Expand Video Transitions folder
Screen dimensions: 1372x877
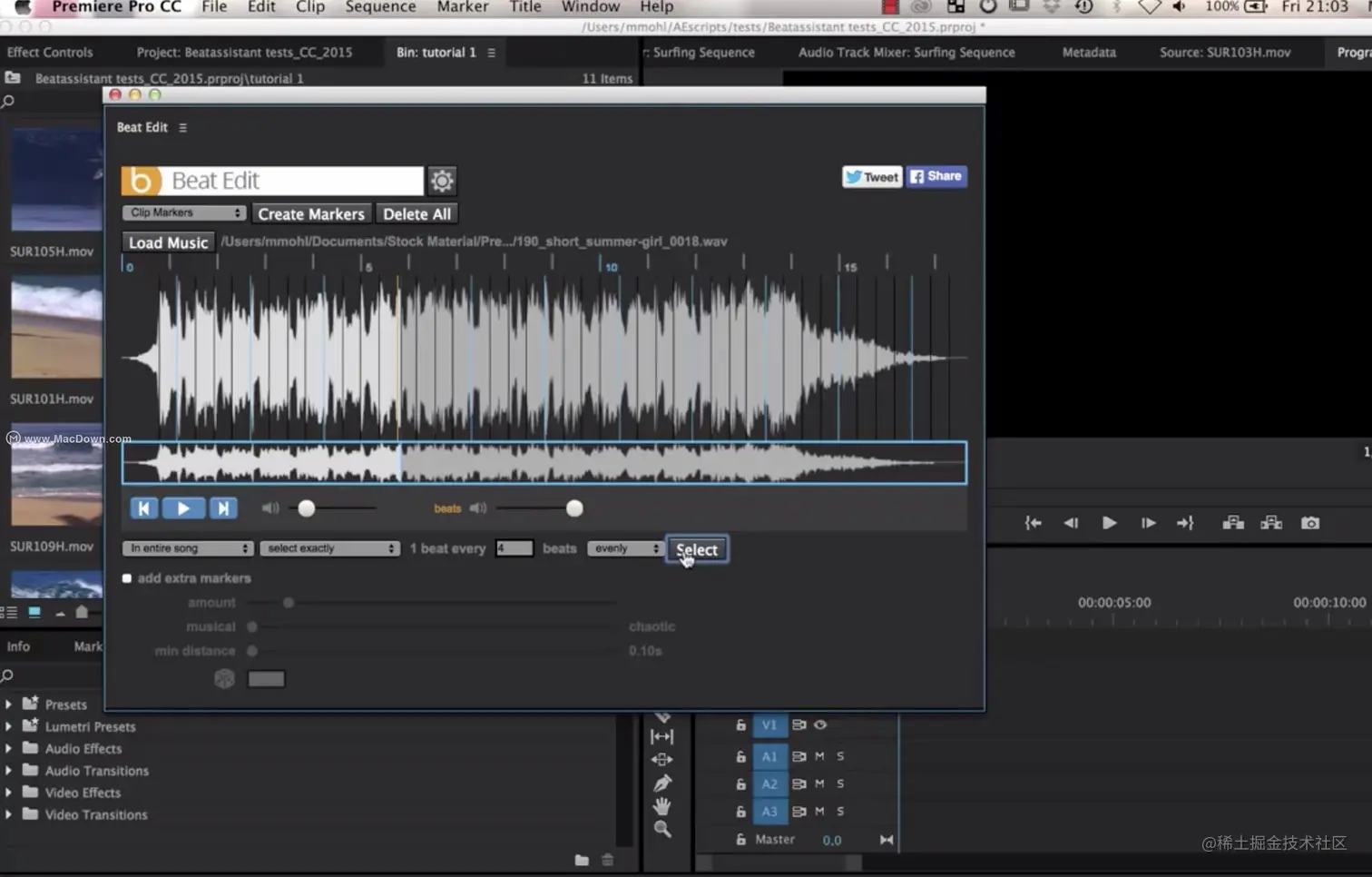point(8,814)
